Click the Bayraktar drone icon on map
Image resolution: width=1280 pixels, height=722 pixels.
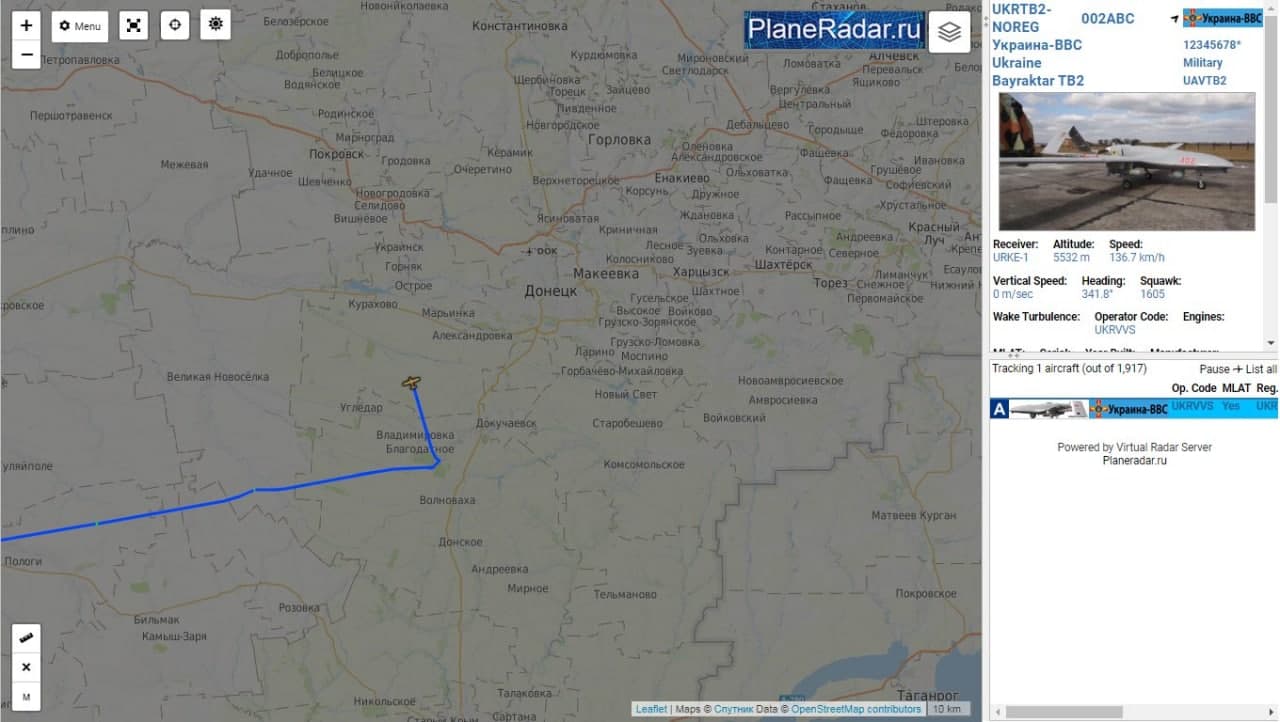point(411,382)
